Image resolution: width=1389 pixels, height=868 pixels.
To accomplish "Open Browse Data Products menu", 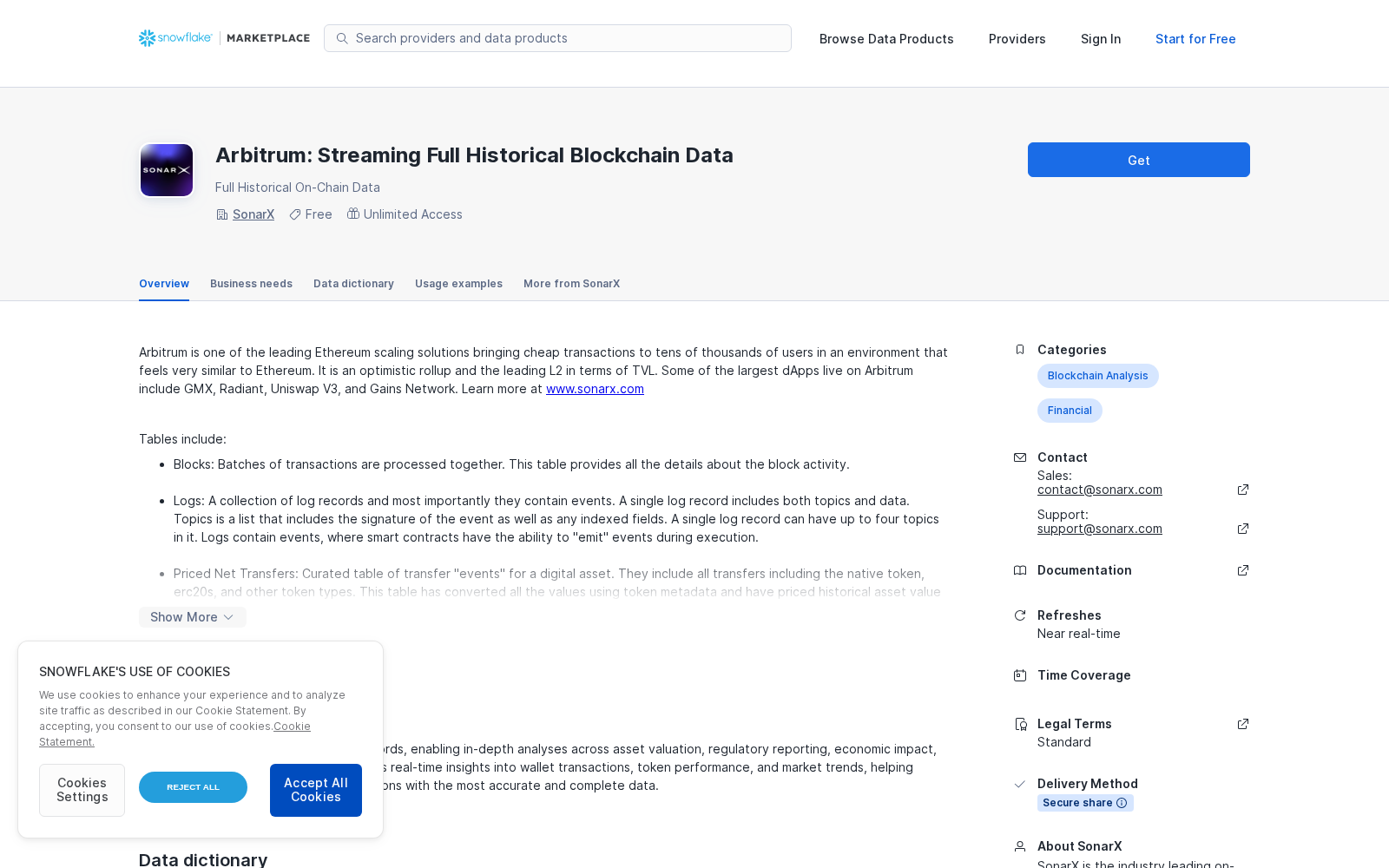I will [x=886, y=39].
